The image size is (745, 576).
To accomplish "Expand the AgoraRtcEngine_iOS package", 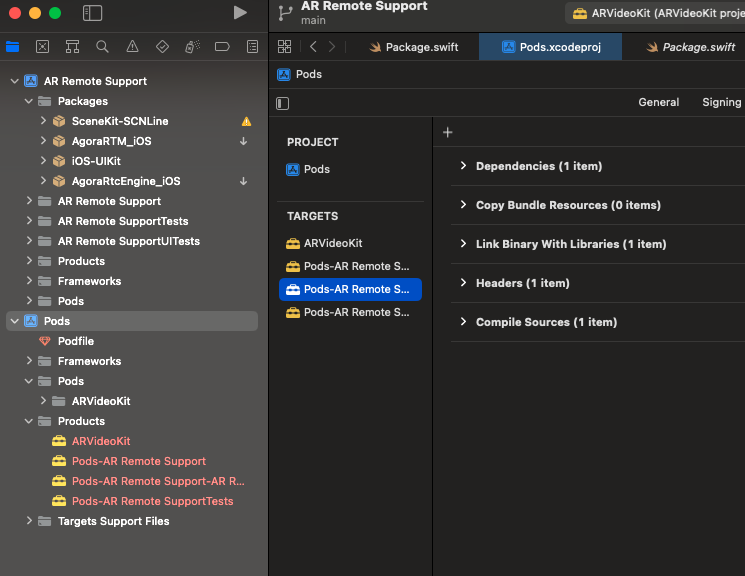I will pos(43,181).
